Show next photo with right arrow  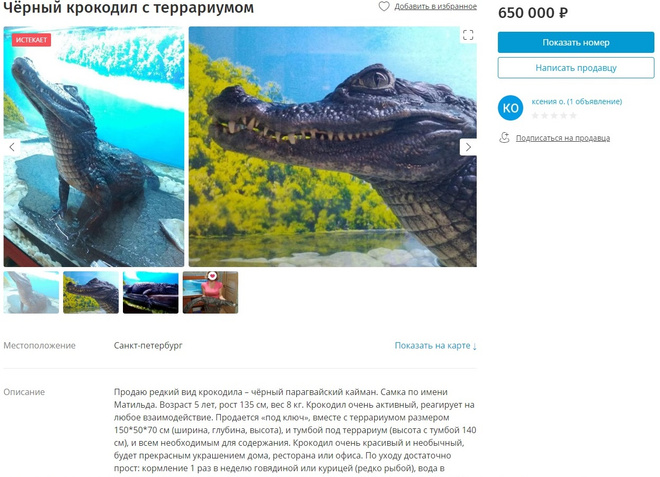tap(468, 147)
